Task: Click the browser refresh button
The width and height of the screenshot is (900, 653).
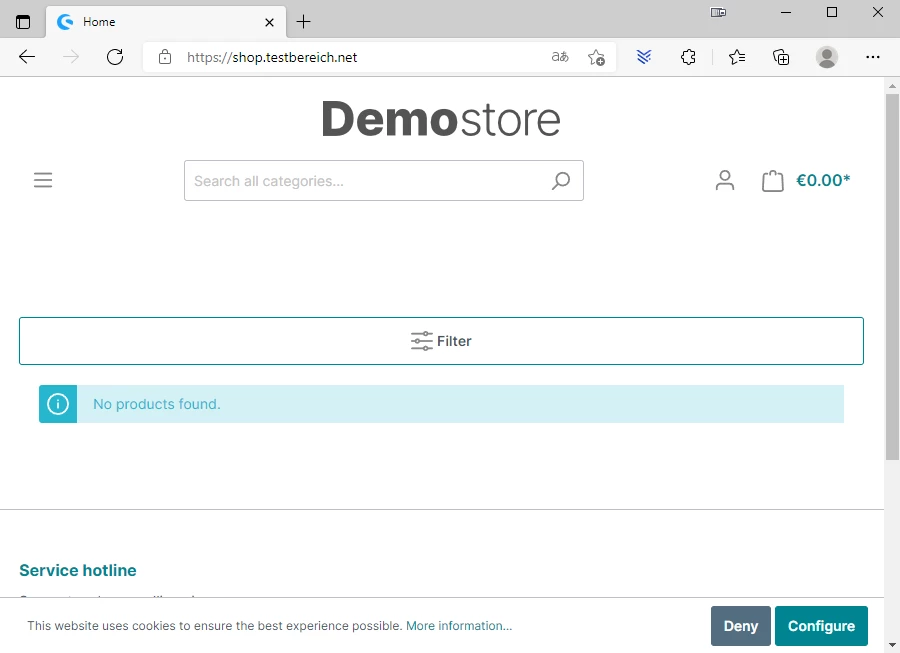Action: coord(115,57)
